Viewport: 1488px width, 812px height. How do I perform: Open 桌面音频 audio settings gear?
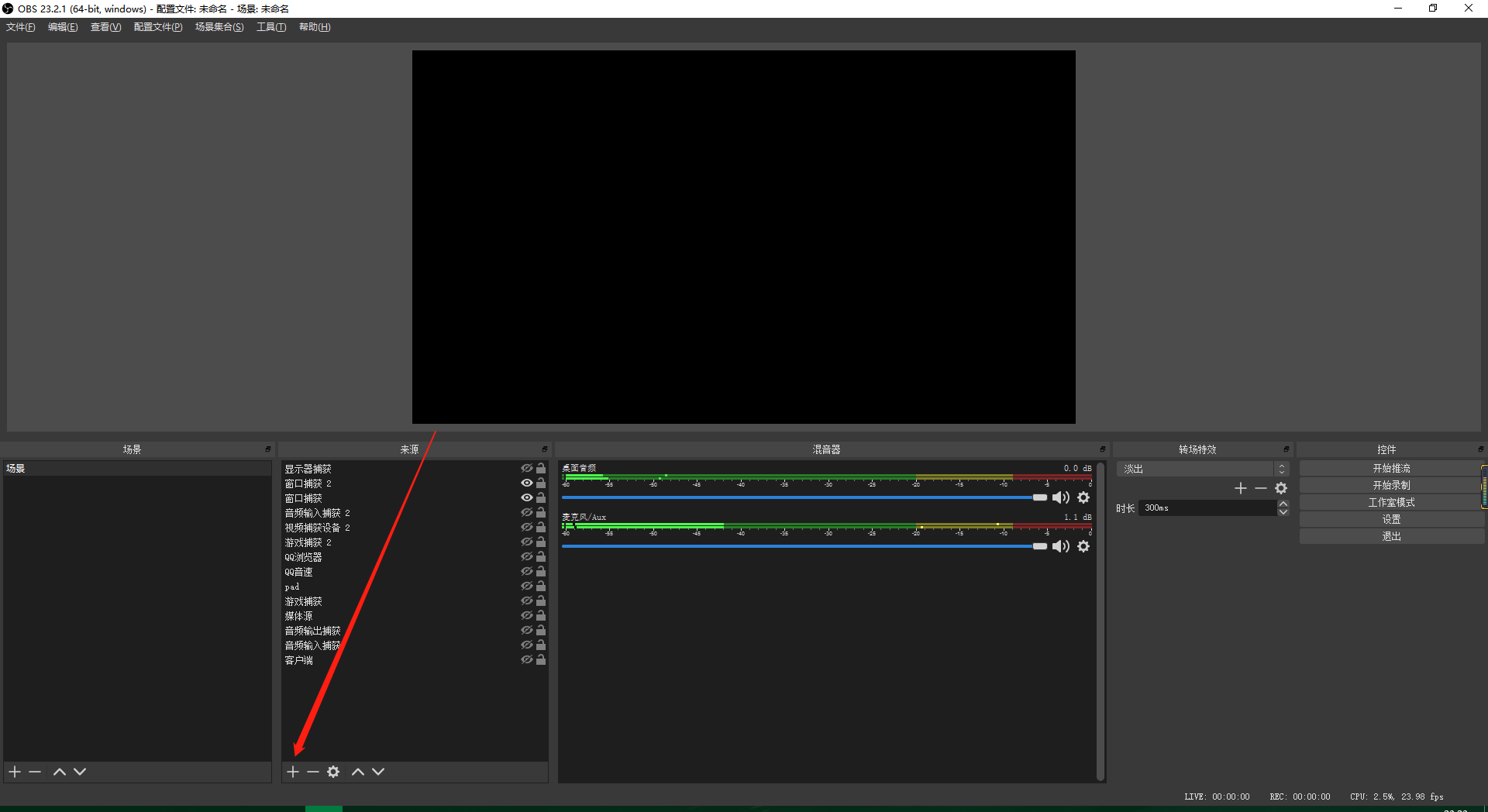point(1083,497)
